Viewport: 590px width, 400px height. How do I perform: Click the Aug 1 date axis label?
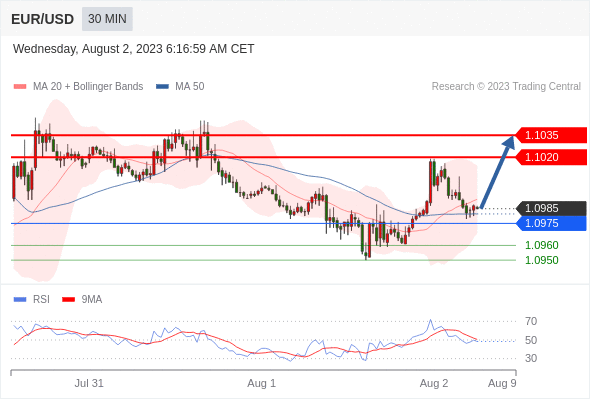pos(262,383)
